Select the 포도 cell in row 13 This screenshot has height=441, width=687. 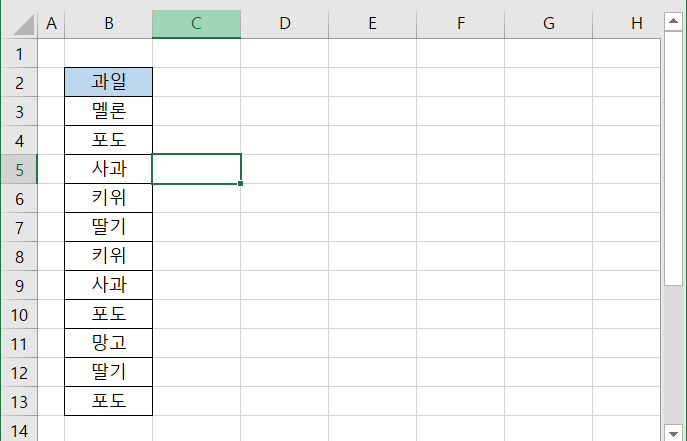pyautogui.click(x=109, y=401)
